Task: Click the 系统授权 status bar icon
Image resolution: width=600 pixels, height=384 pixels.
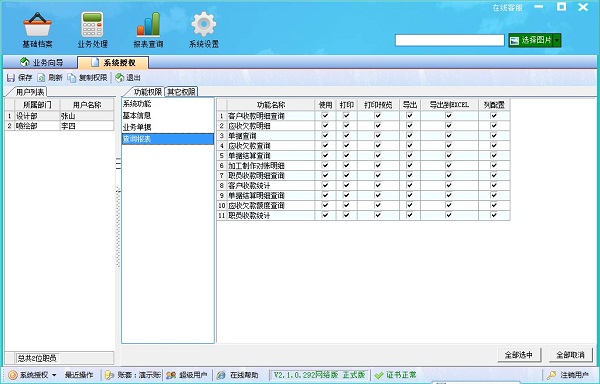Action: click(13, 375)
